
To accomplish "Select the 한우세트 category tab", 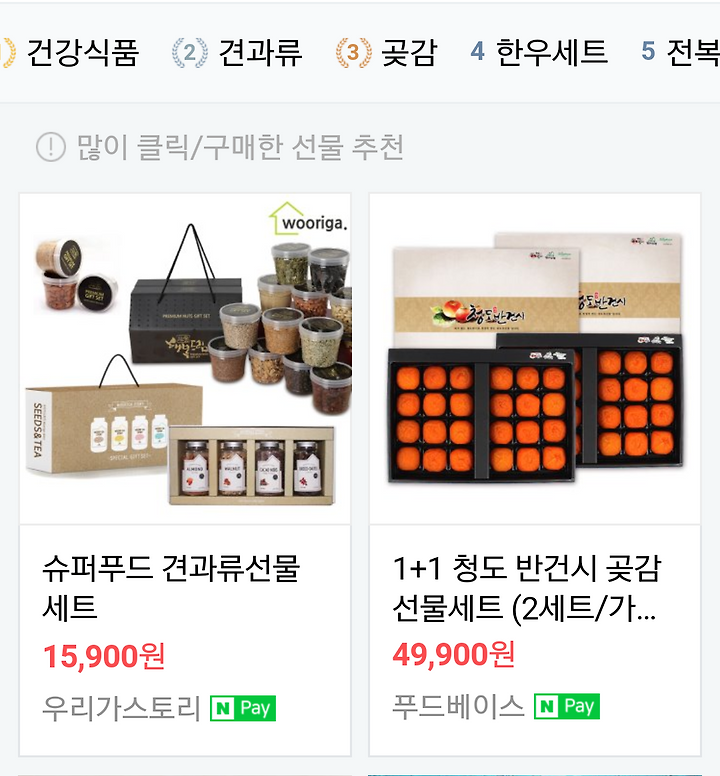I will pos(539,52).
